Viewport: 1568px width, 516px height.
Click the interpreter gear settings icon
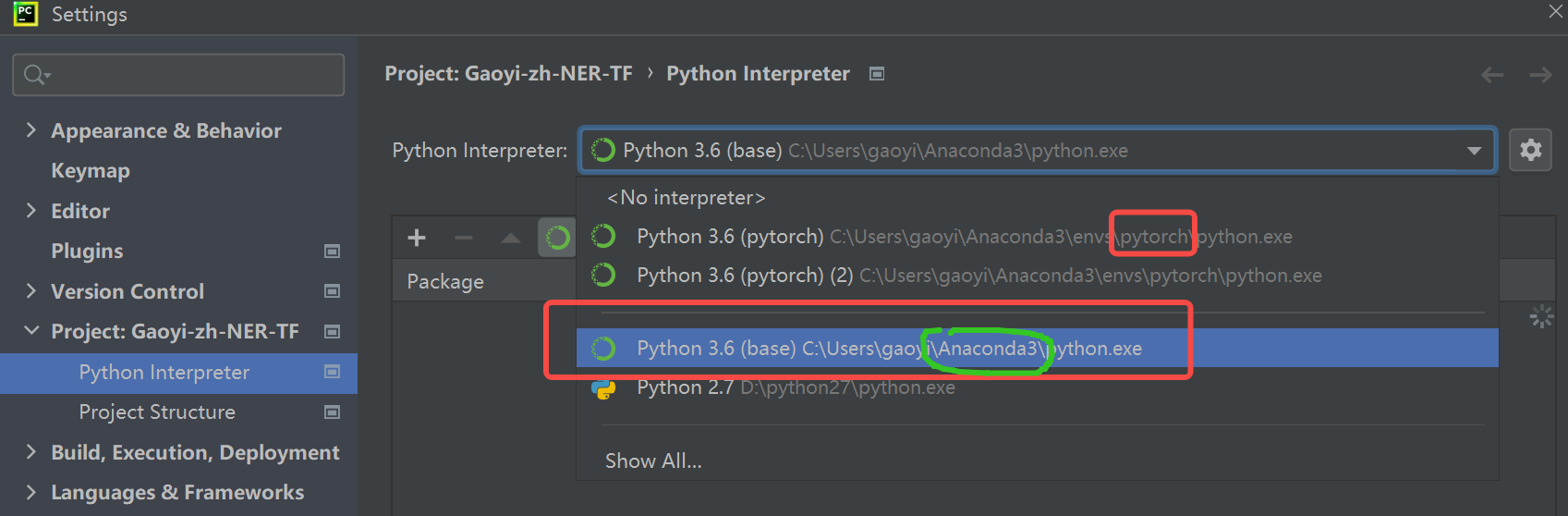tap(1530, 150)
